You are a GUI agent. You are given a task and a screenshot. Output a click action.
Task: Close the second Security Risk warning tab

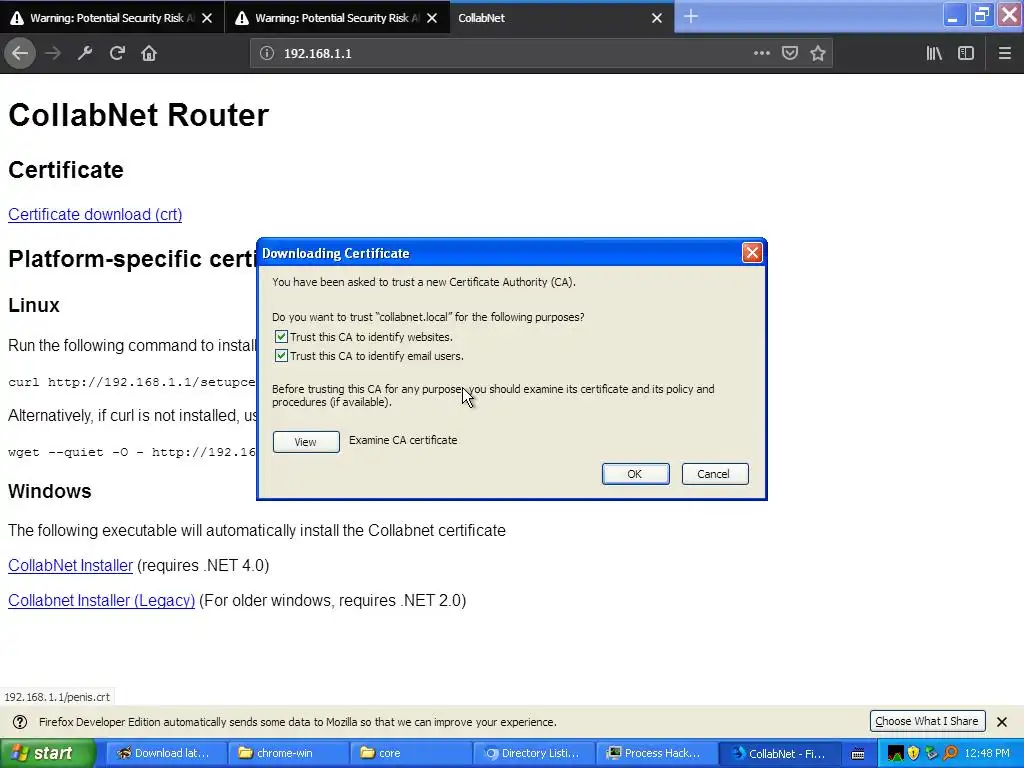click(x=432, y=18)
